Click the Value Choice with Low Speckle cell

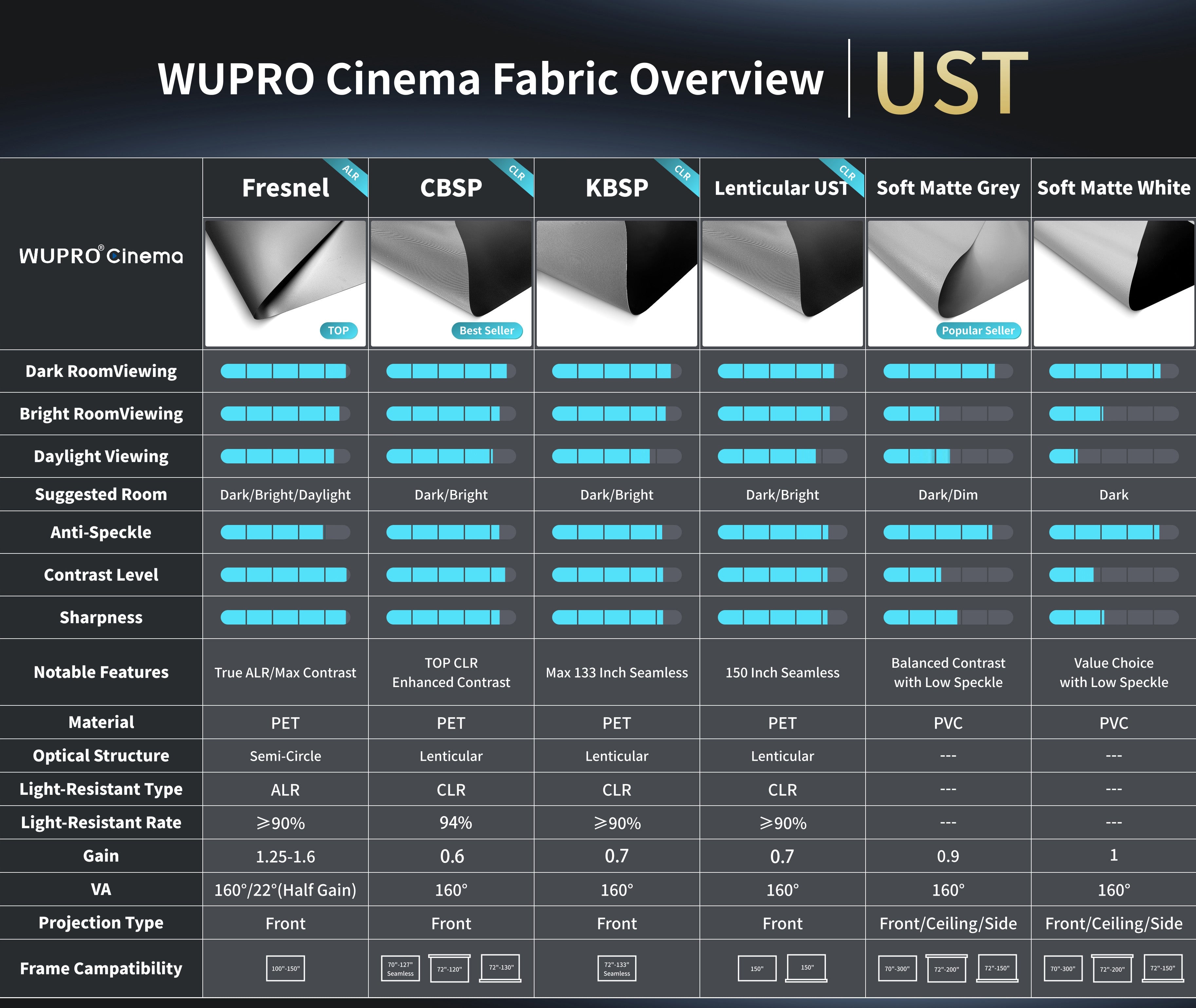tap(1114, 673)
